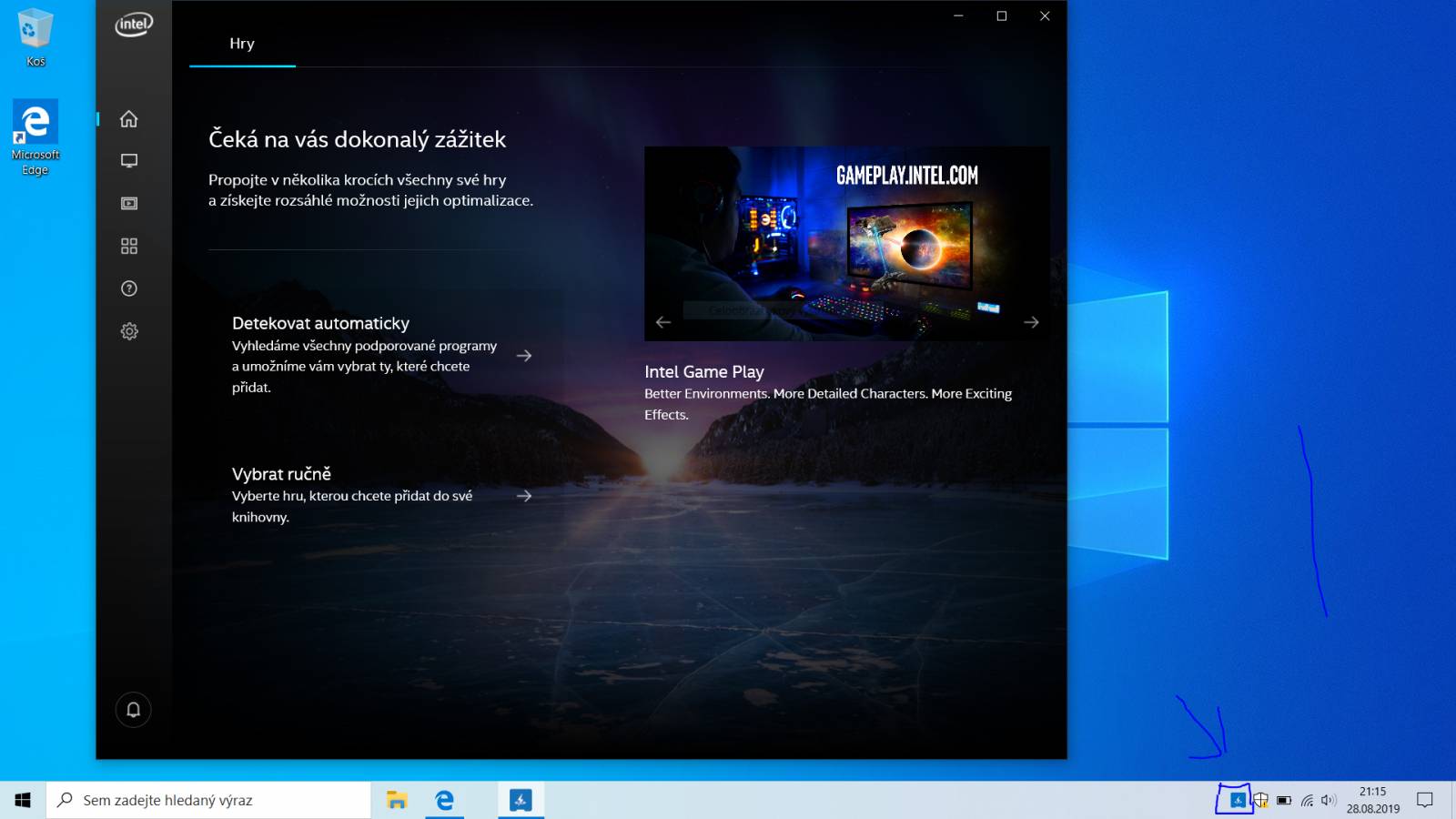The image size is (1456, 819).
Task: Select Intel Graphics app taskbar button
Action: click(521, 800)
